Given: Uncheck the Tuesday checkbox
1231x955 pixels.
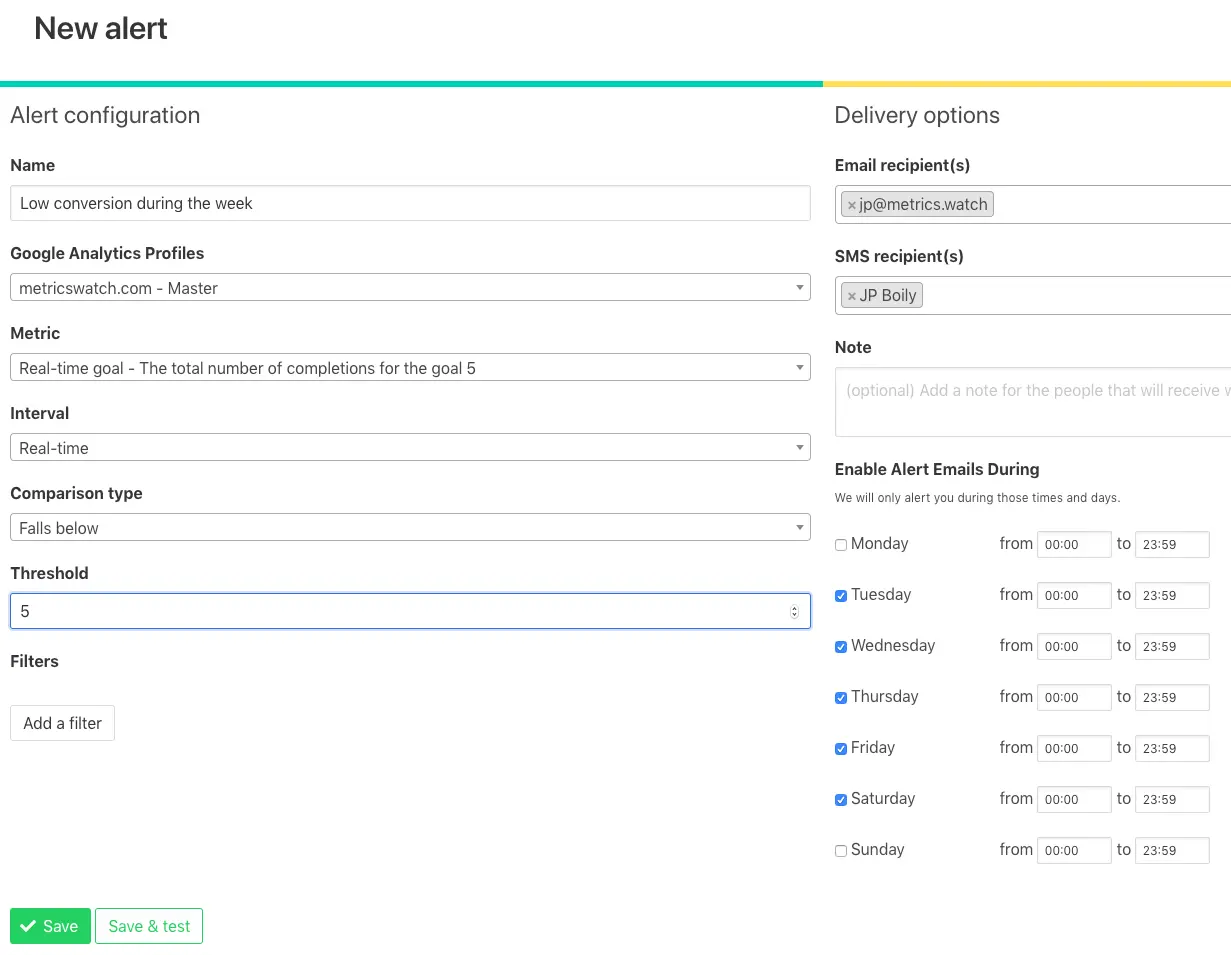Looking at the screenshot, I should pyautogui.click(x=841, y=596).
